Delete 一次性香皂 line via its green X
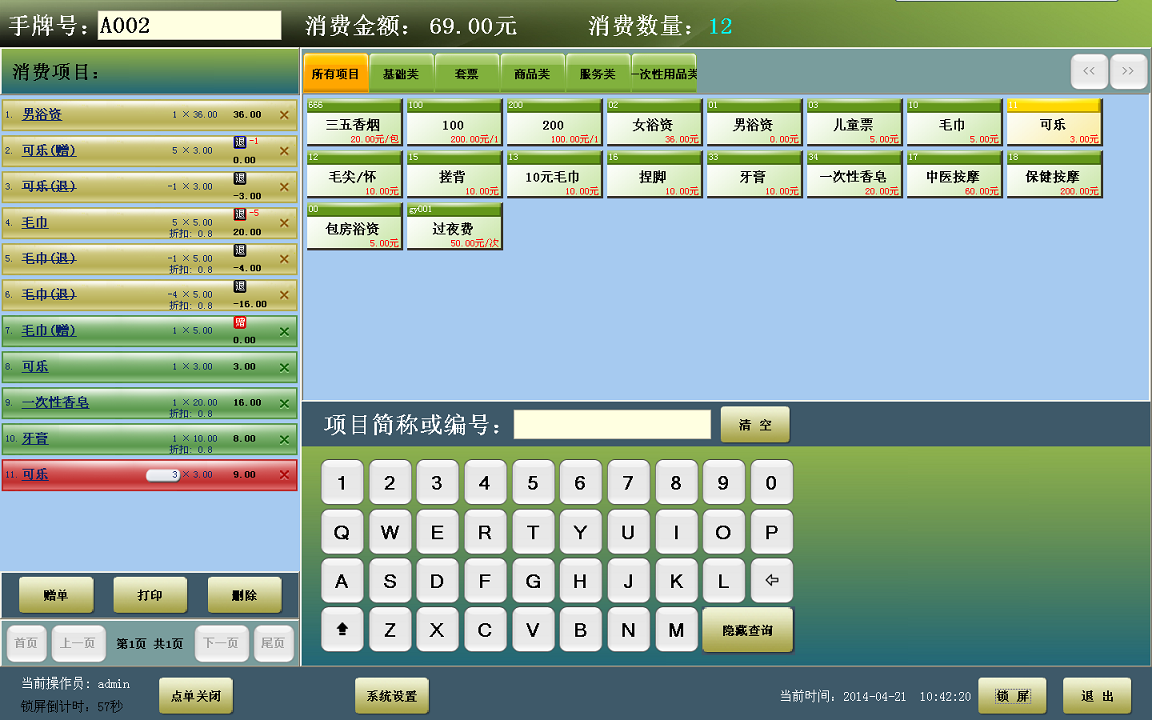Screen dimensions: 1152x720 [284, 403]
